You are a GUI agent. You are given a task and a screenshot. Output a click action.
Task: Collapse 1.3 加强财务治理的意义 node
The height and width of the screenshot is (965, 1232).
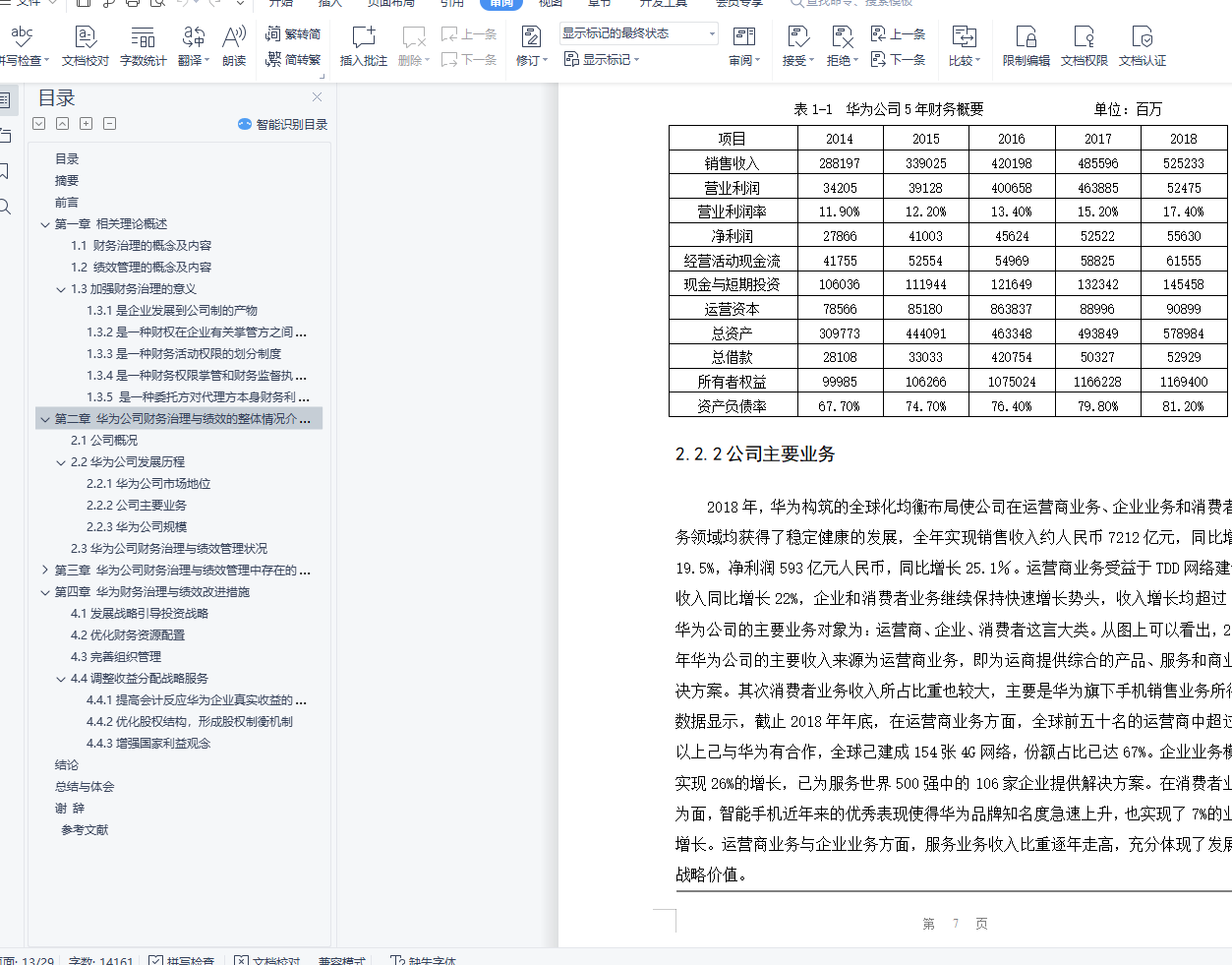pyautogui.click(x=61, y=289)
